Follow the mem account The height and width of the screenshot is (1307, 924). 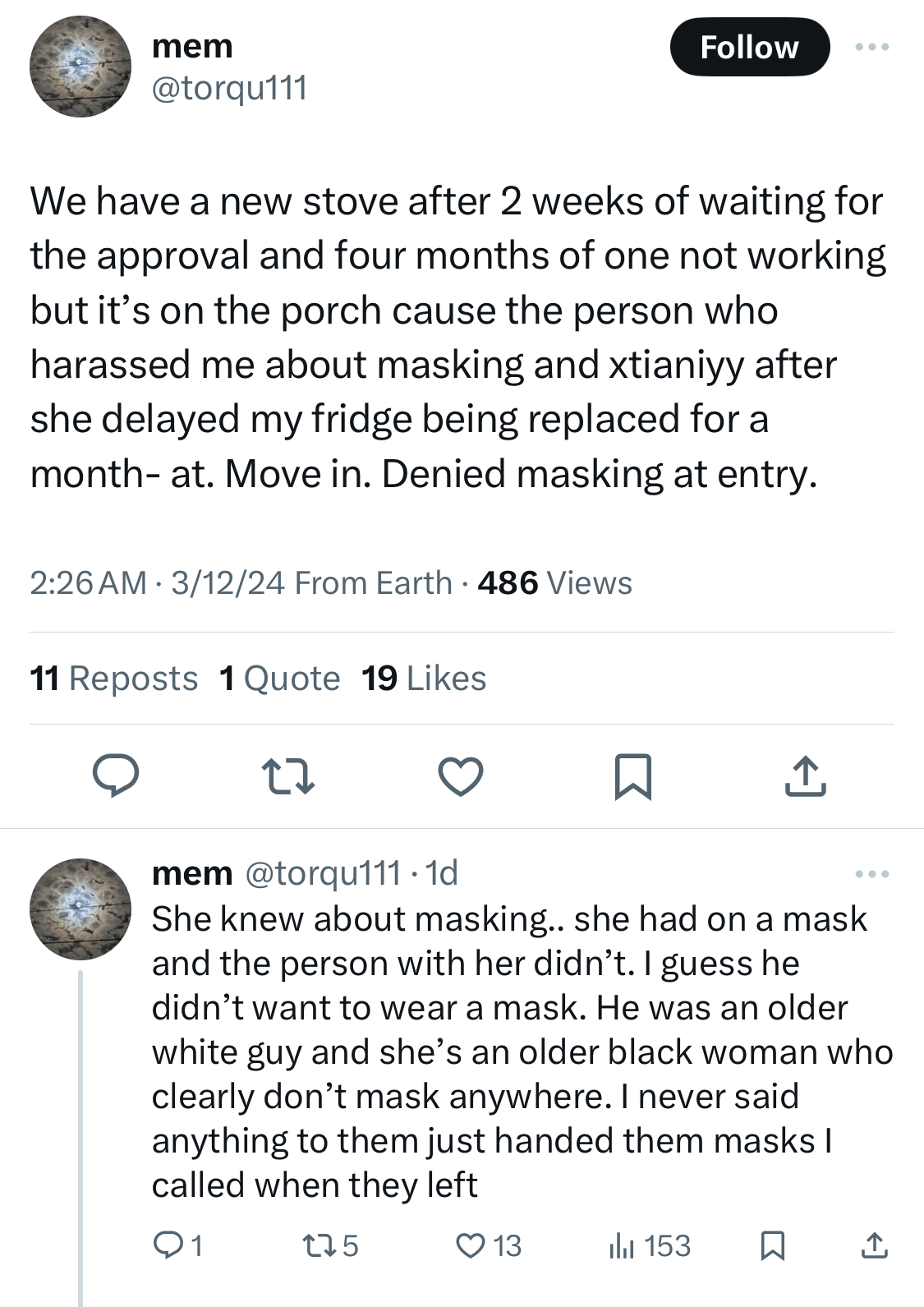click(x=750, y=47)
